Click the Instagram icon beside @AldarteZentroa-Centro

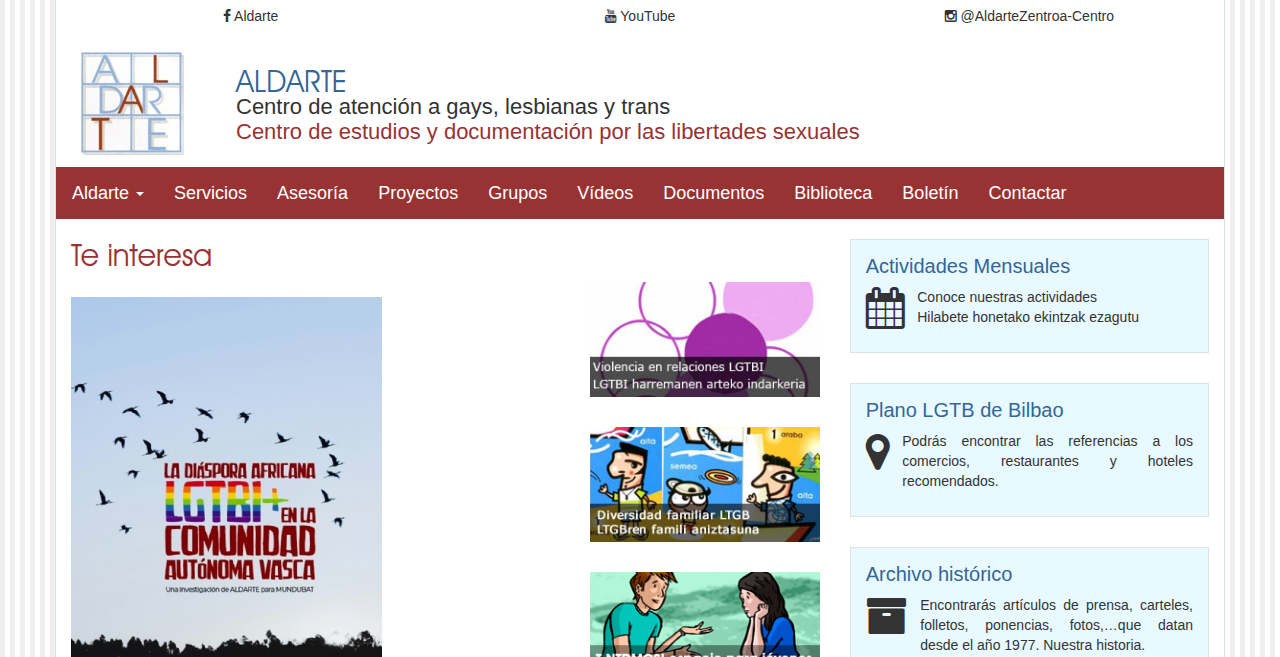(x=951, y=16)
